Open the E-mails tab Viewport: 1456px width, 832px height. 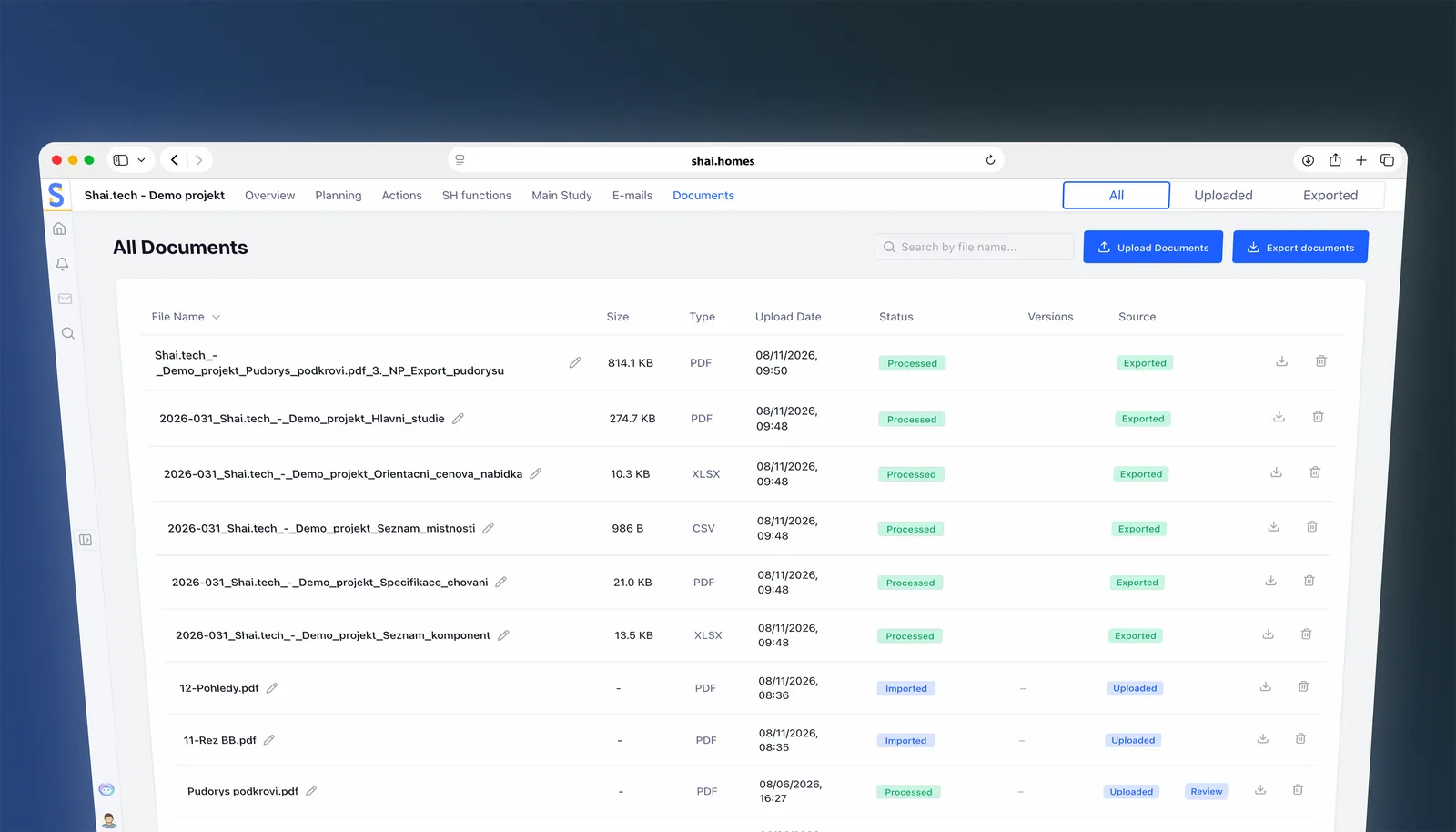click(632, 195)
